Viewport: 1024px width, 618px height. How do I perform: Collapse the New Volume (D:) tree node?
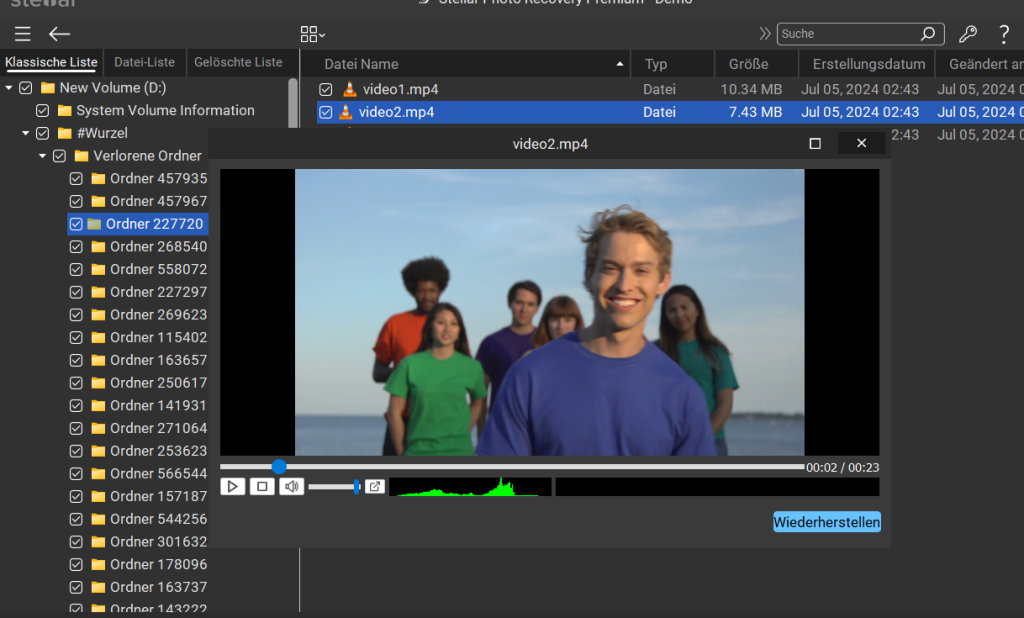pyautogui.click(x=9, y=88)
